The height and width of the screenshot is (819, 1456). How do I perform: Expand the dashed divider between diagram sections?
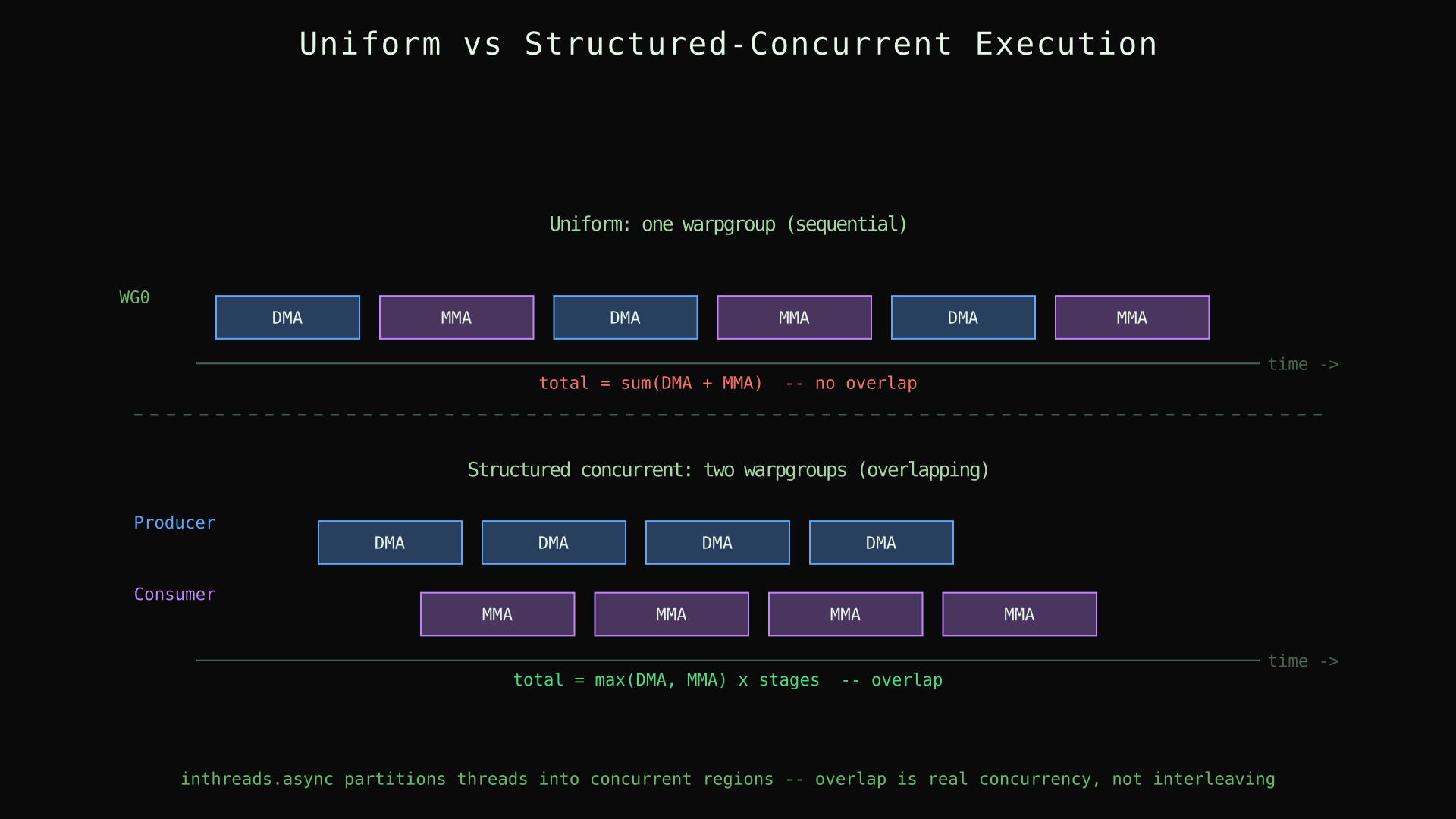pyautogui.click(x=728, y=414)
